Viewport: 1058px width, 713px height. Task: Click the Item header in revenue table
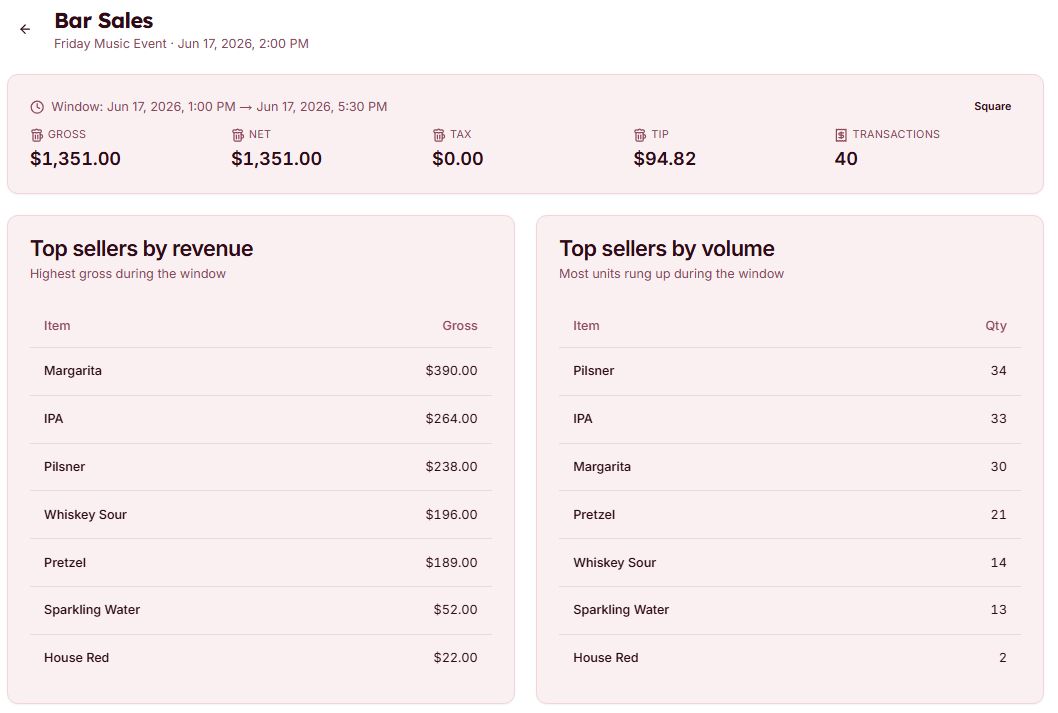57,326
